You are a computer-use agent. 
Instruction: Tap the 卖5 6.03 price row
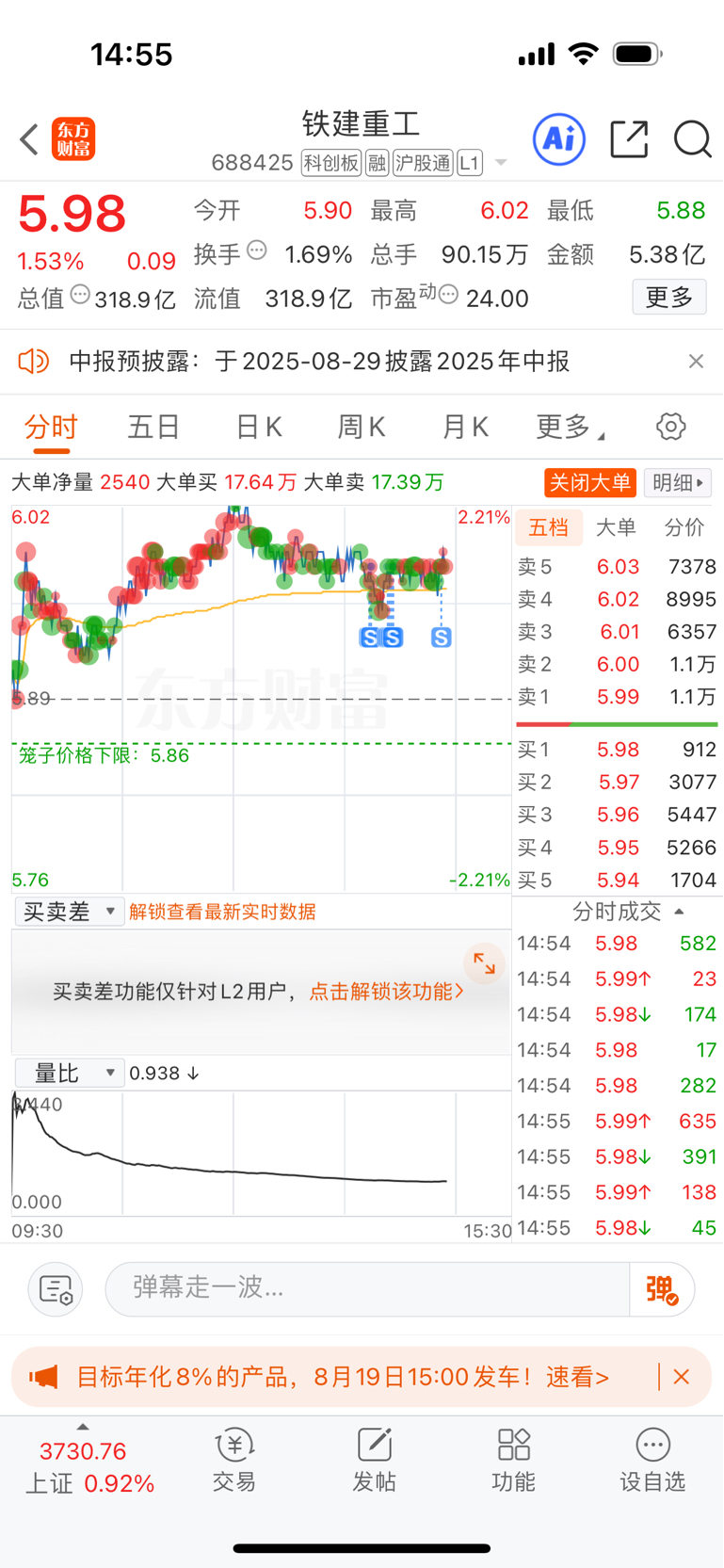tap(617, 567)
